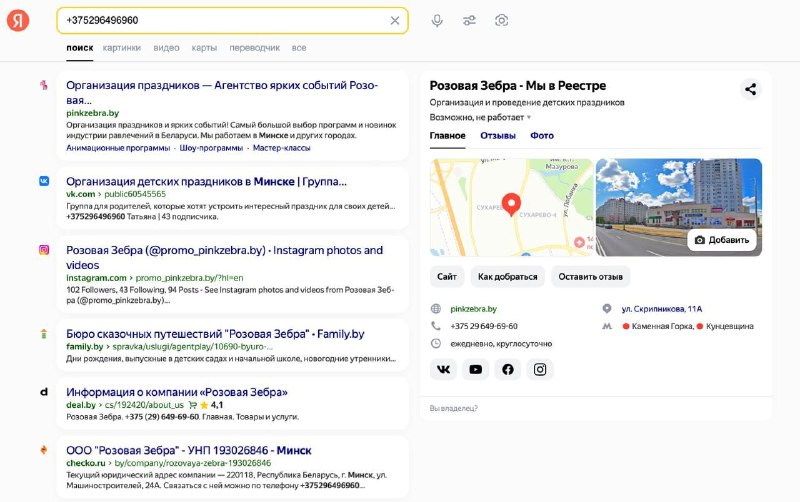Select the поиск tab
Image resolution: width=800 pixels, height=502 pixels.
[x=80, y=48]
